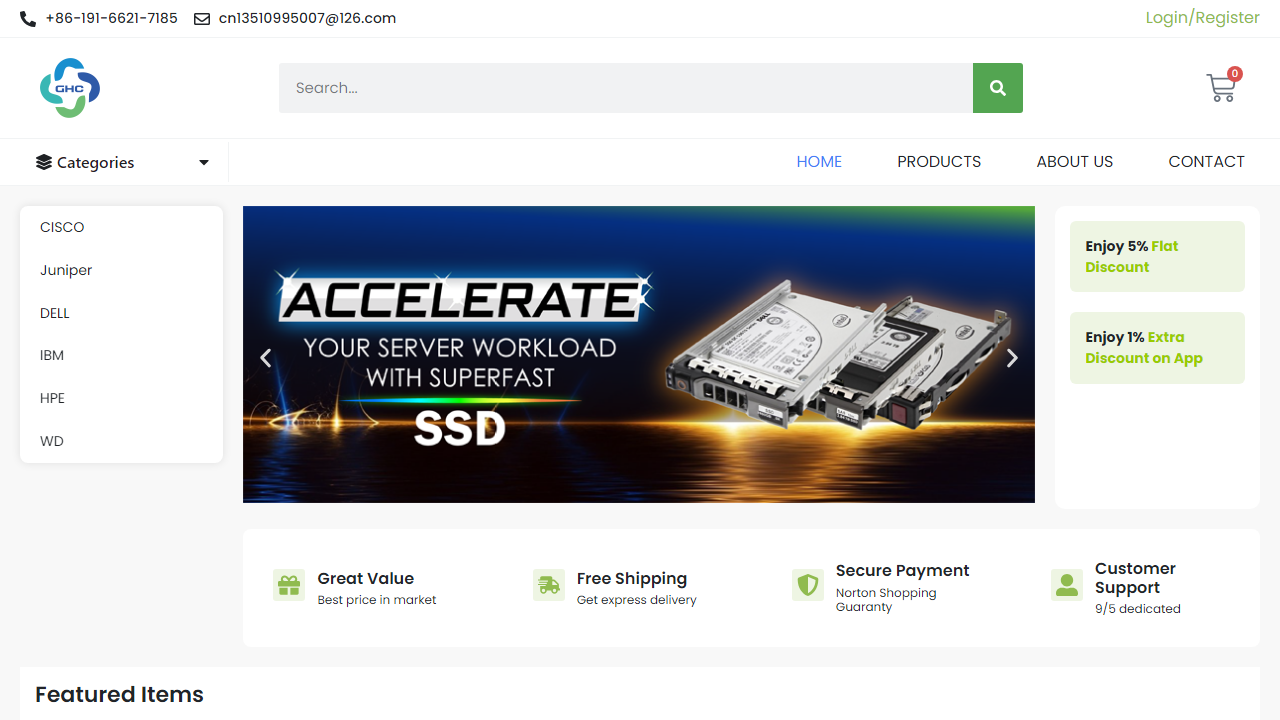The height and width of the screenshot is (720, 1280).
Task: Click the Secure Payment shield icon
Action: pyautogui.click(x=808, y=585)
